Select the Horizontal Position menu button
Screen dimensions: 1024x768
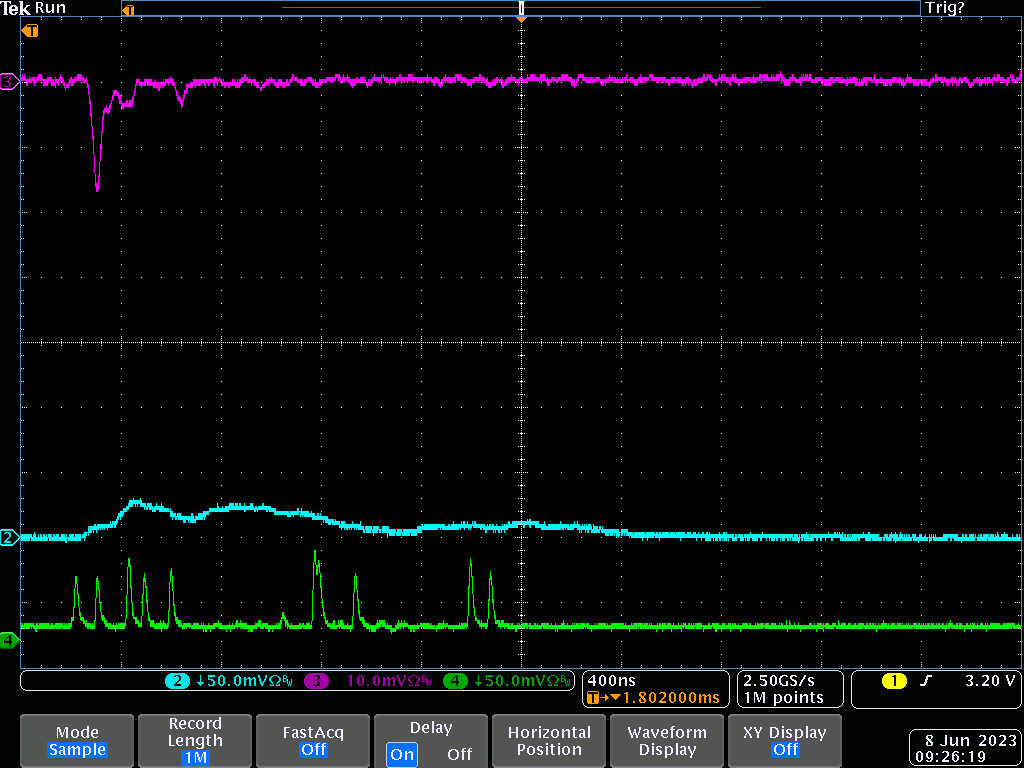[x=549, y=741]
